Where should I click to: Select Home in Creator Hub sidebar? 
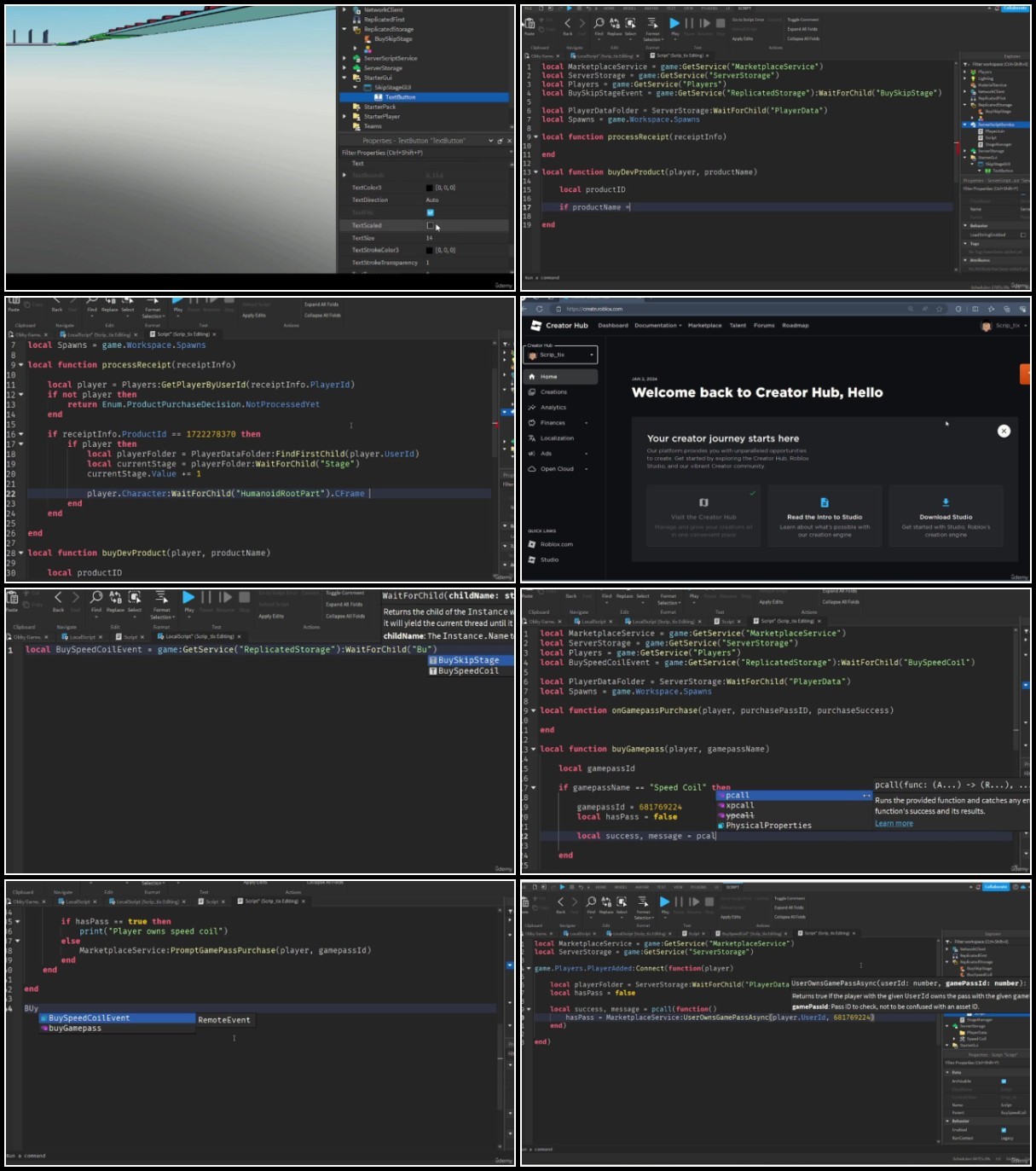pyautogui.click(x=561, y=376)
